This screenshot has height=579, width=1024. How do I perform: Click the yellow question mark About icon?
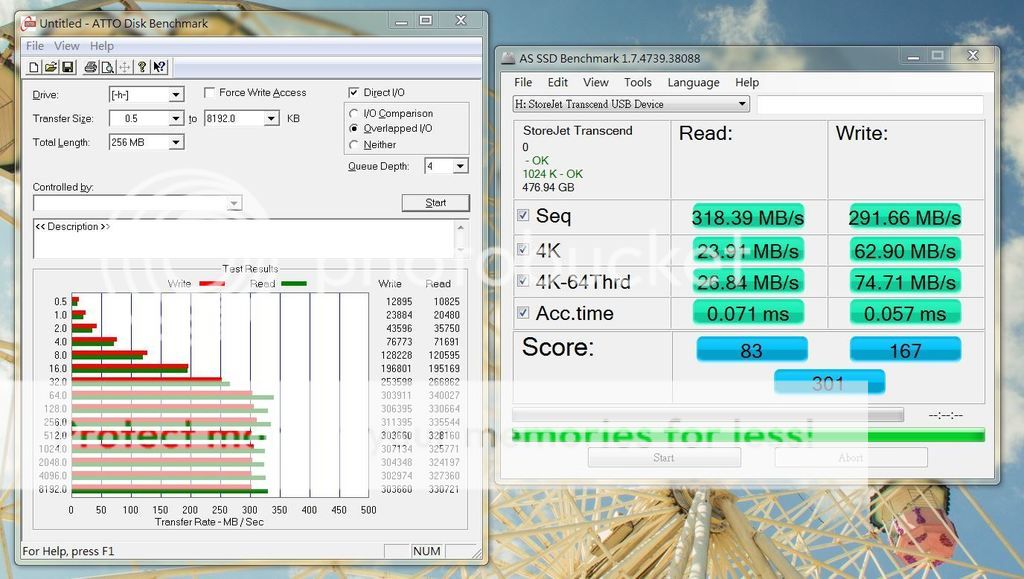coord(142,67)
